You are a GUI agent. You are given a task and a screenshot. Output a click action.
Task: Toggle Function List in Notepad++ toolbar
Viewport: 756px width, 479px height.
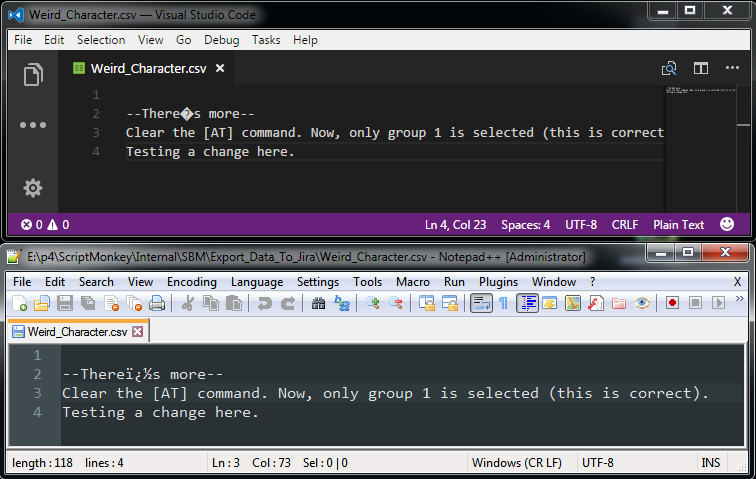(596, 303)
